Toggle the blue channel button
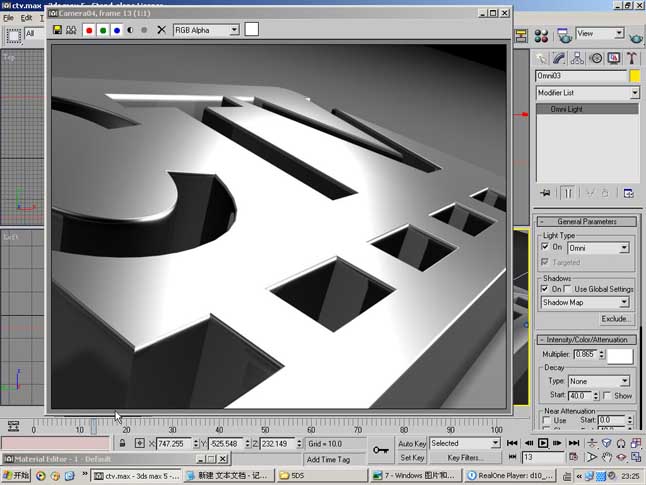Viewport: 646px width, 485px height. (117, 30)
